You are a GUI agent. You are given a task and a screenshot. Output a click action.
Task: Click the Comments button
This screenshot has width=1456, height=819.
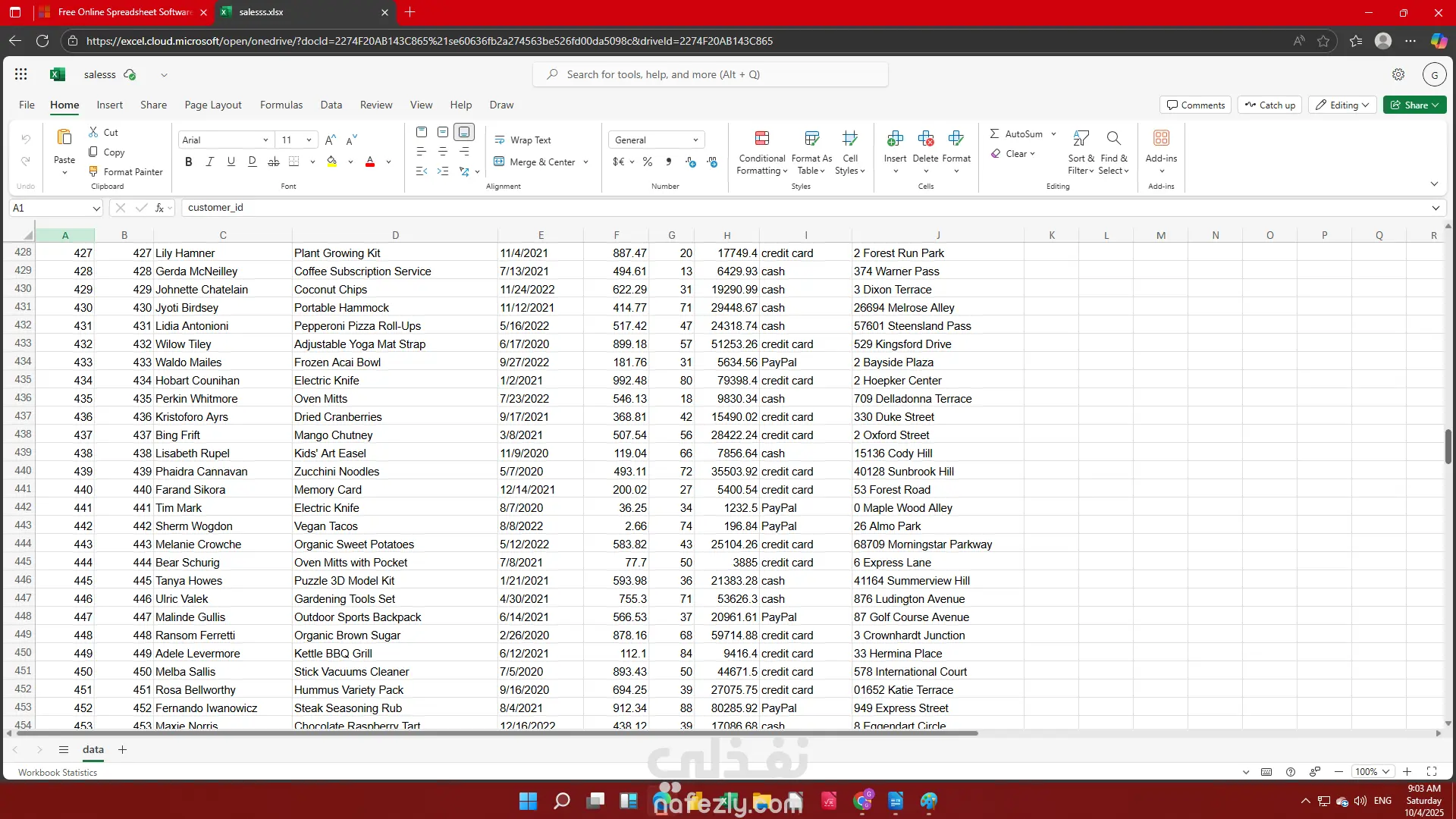(1195, 105)
